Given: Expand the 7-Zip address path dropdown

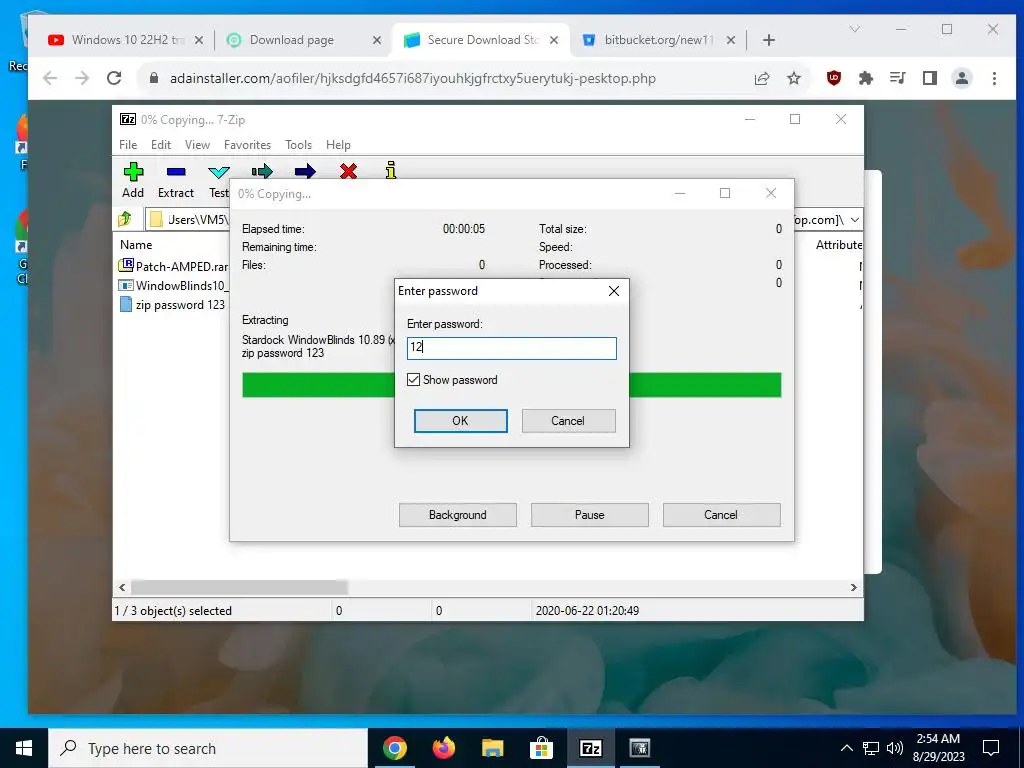Looking at the screenshot, I should point(855,219).
